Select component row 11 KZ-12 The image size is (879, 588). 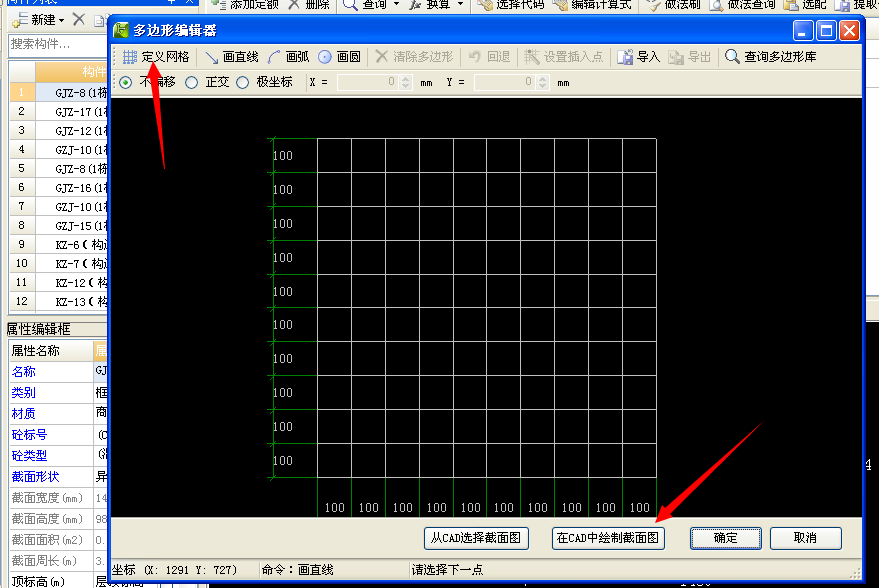tap(58, 283)
